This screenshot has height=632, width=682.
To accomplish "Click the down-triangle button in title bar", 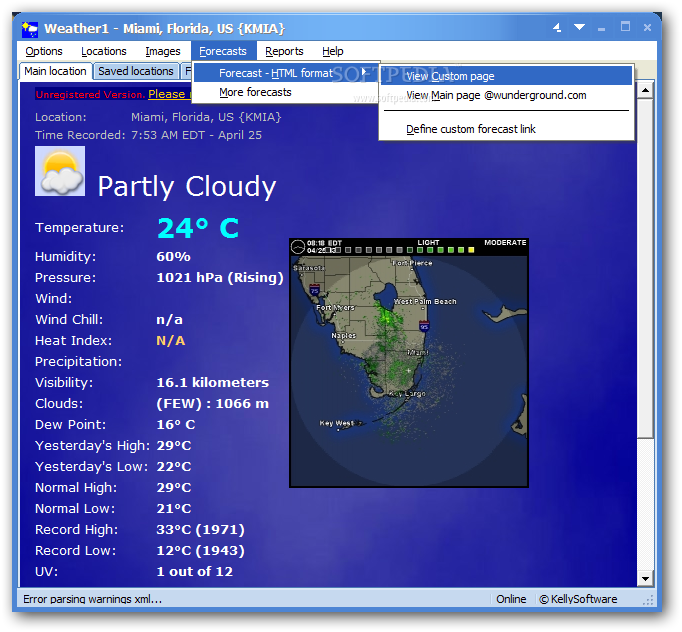I will 579,27.
